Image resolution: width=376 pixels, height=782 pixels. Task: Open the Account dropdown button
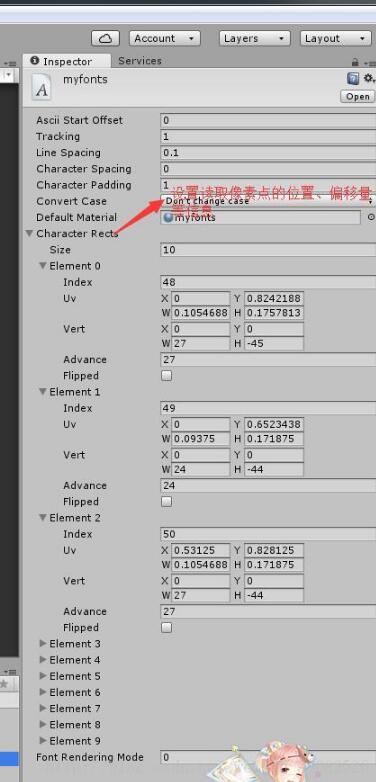pos(165,38)
